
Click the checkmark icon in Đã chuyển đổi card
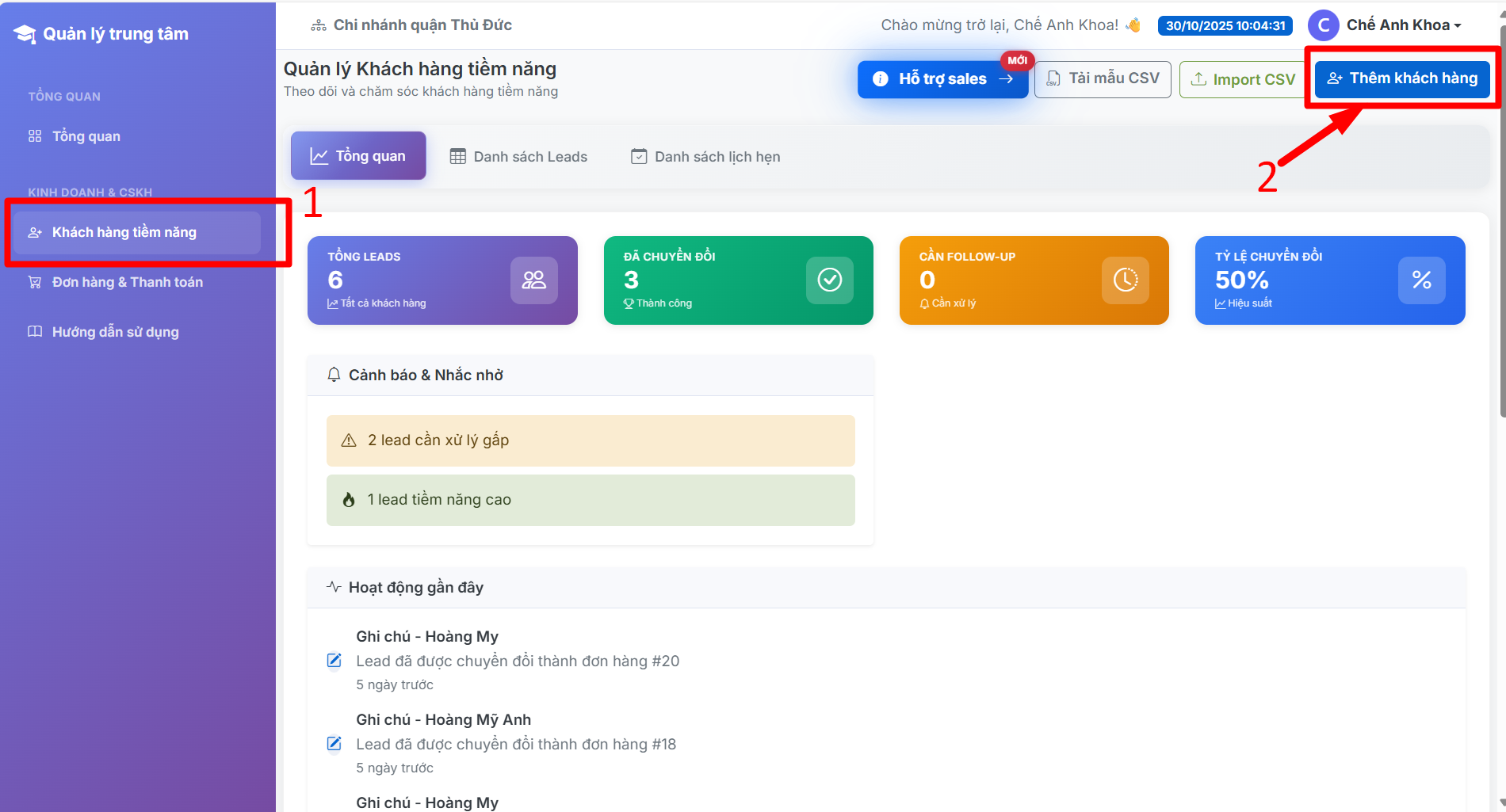tap(829, 280)
